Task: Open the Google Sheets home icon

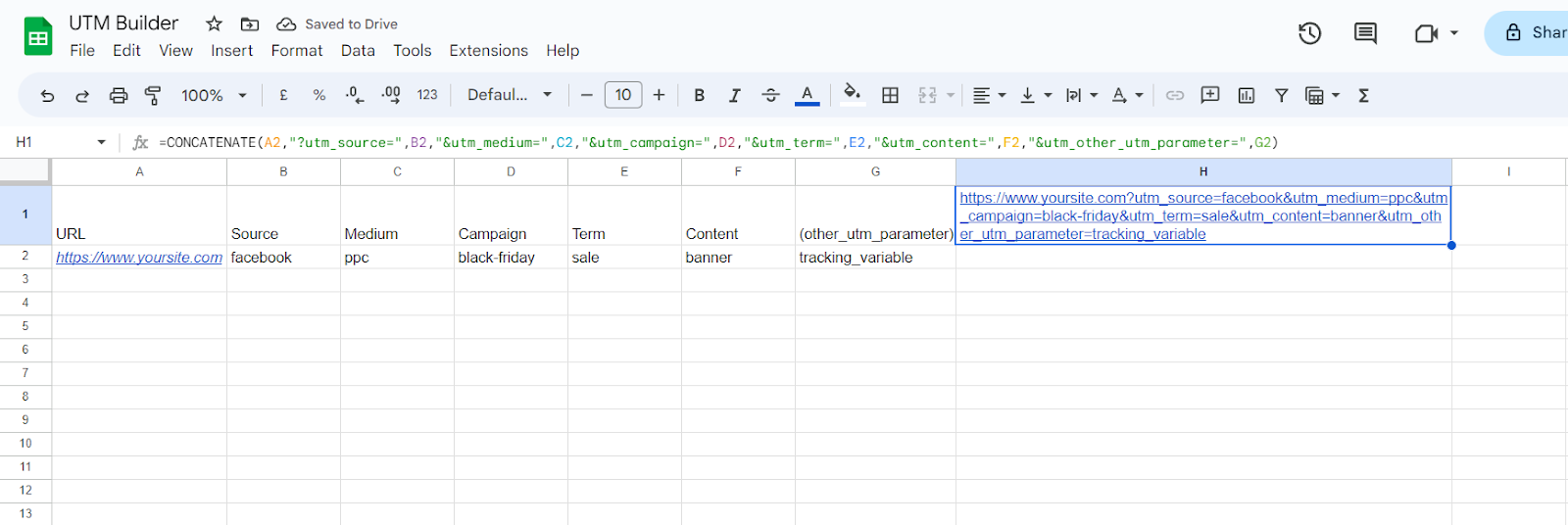Action: (x=38, y=36)
